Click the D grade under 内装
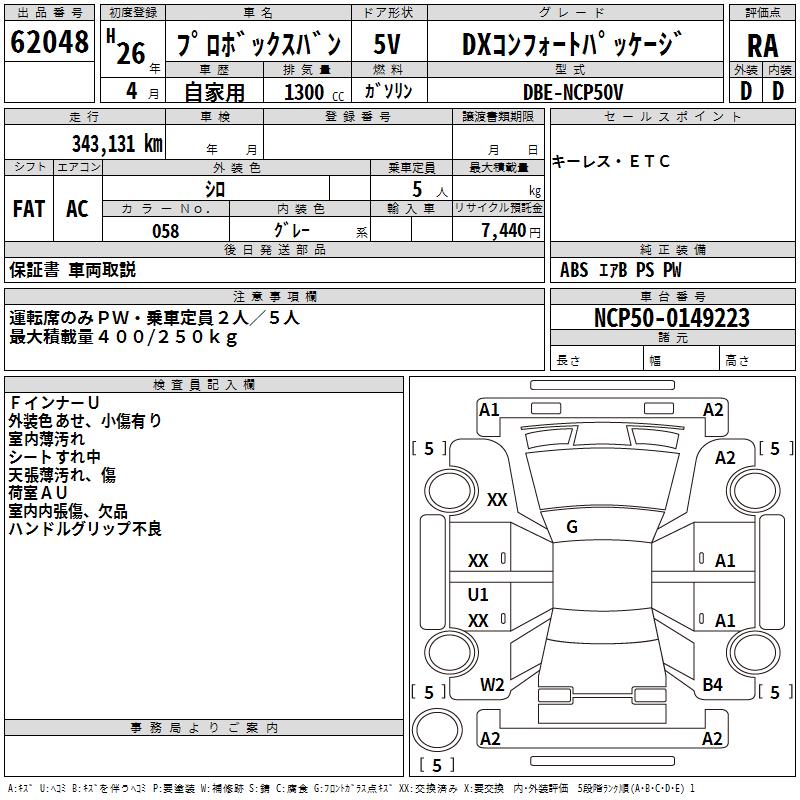This screenshot has height=800, width=800. (x=778, y=91)
